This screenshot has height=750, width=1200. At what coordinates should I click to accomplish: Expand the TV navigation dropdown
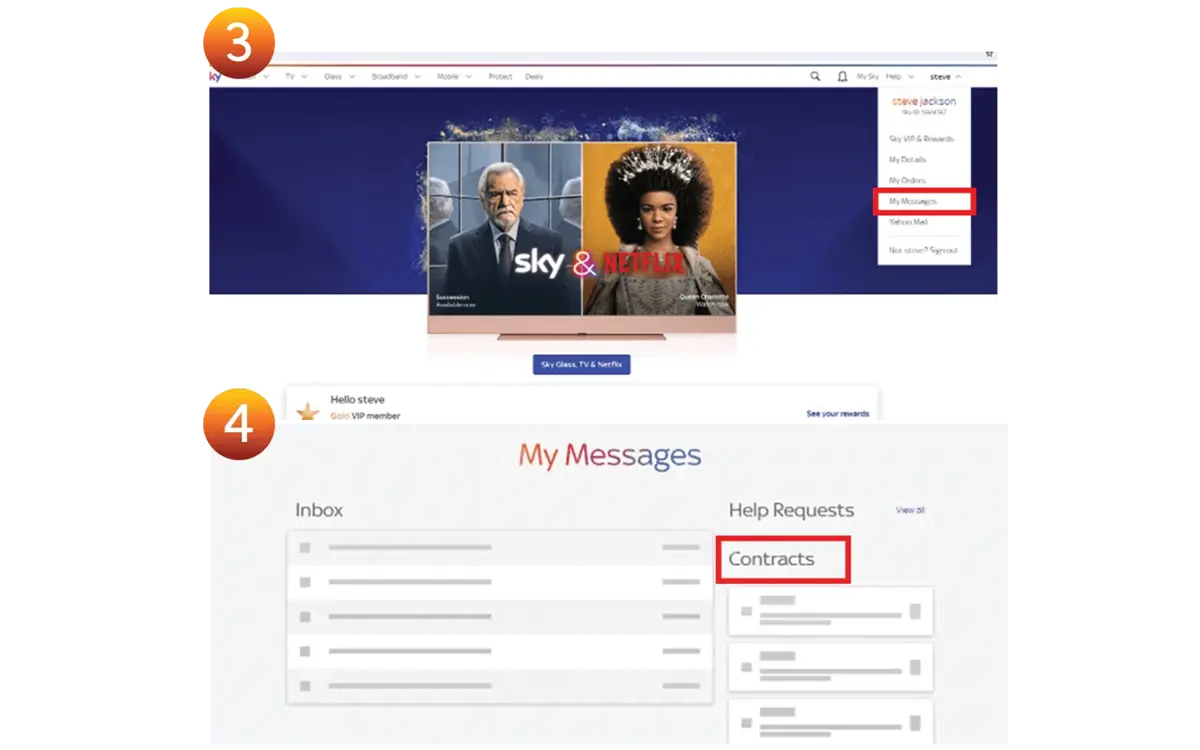click(296, 77)
